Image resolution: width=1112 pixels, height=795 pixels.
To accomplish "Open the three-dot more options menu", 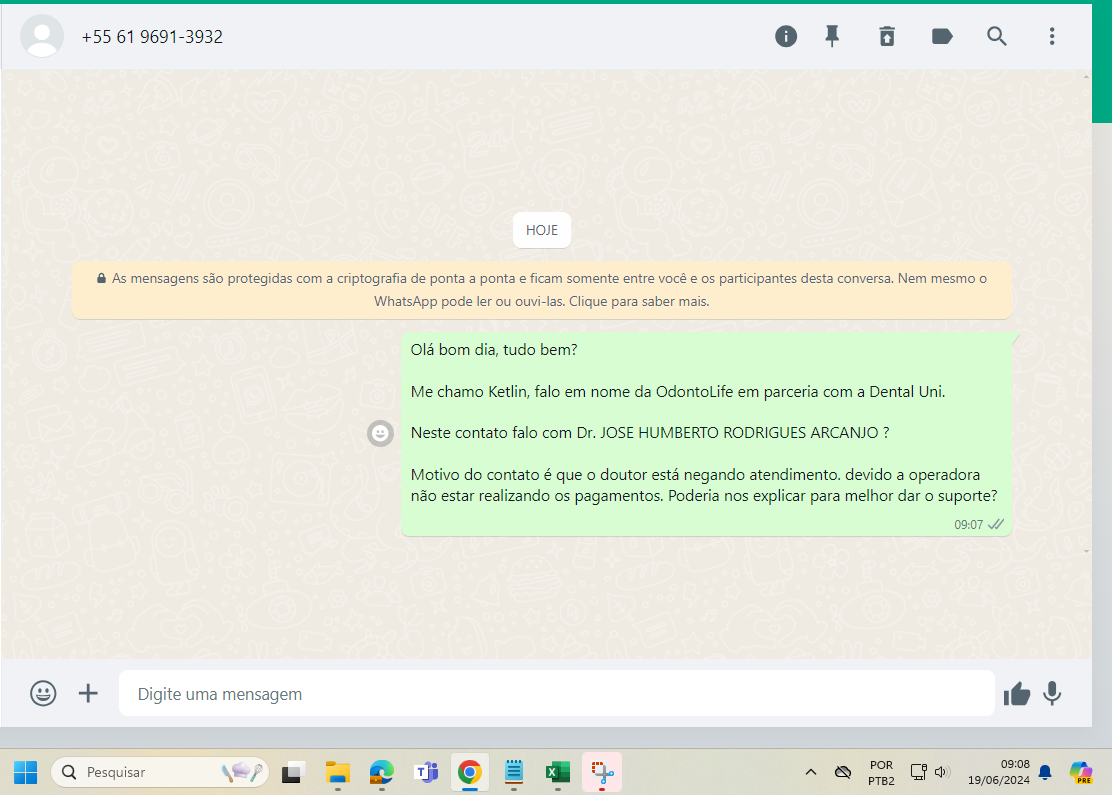I will pos(1052,36).
